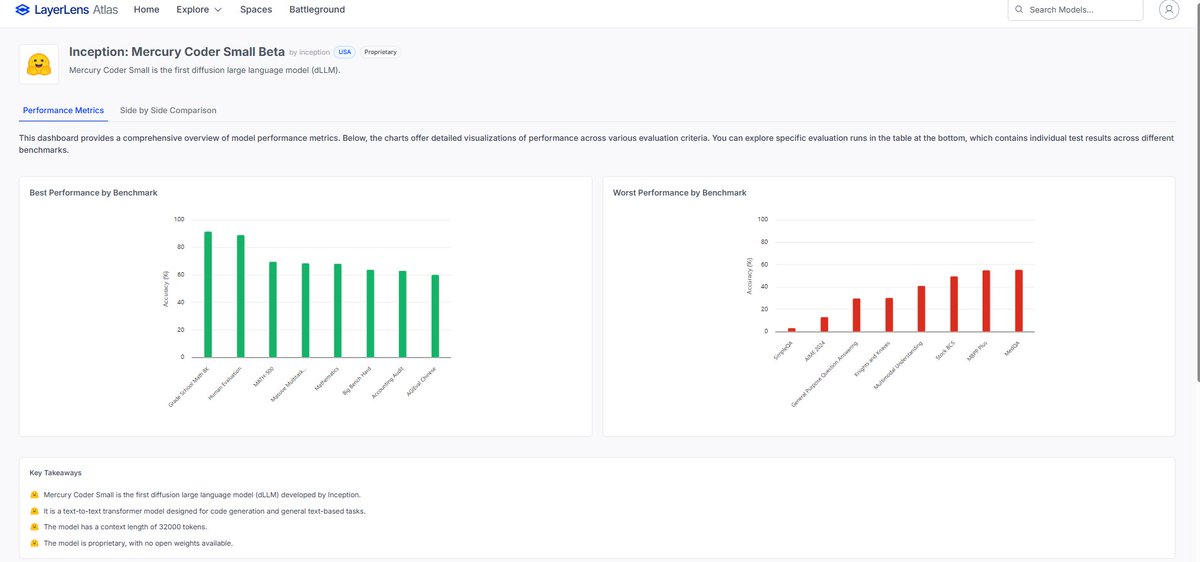This screenshot has width=1200, height=562.
Task: Click the MATH 500 green bar
Action: point(273,310)
